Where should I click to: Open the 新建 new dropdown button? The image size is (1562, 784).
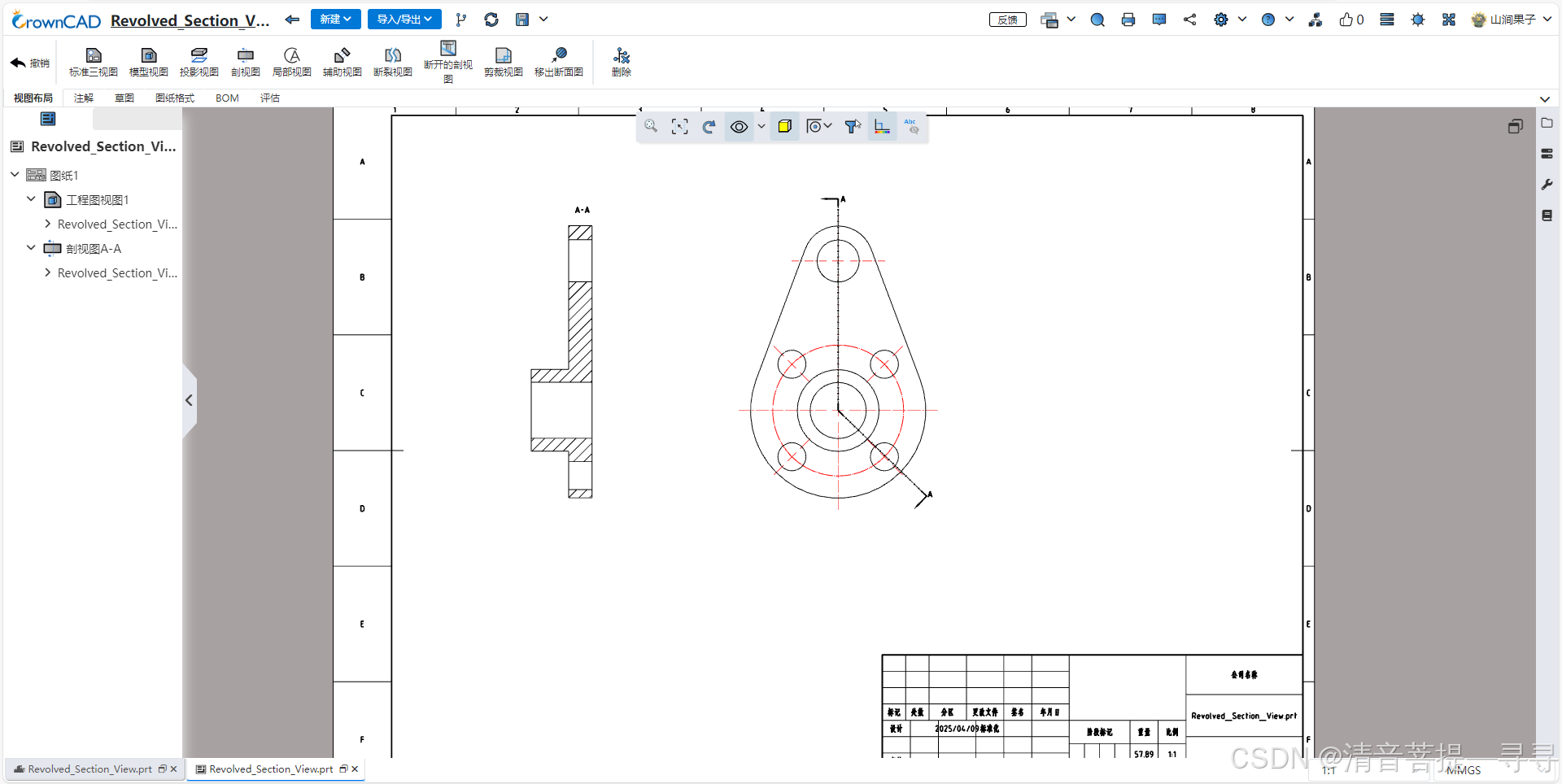pyautogui.click(x=336, y=19)
